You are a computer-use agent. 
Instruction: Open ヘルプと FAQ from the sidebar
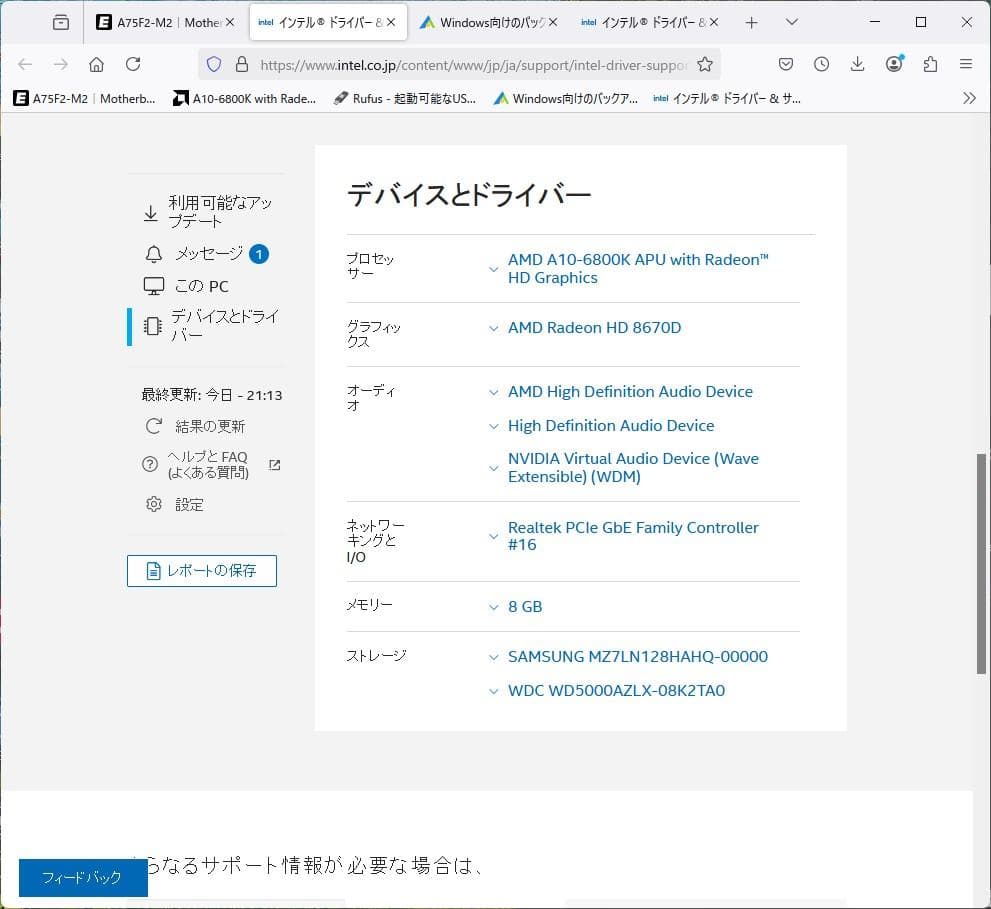point(206,464)
